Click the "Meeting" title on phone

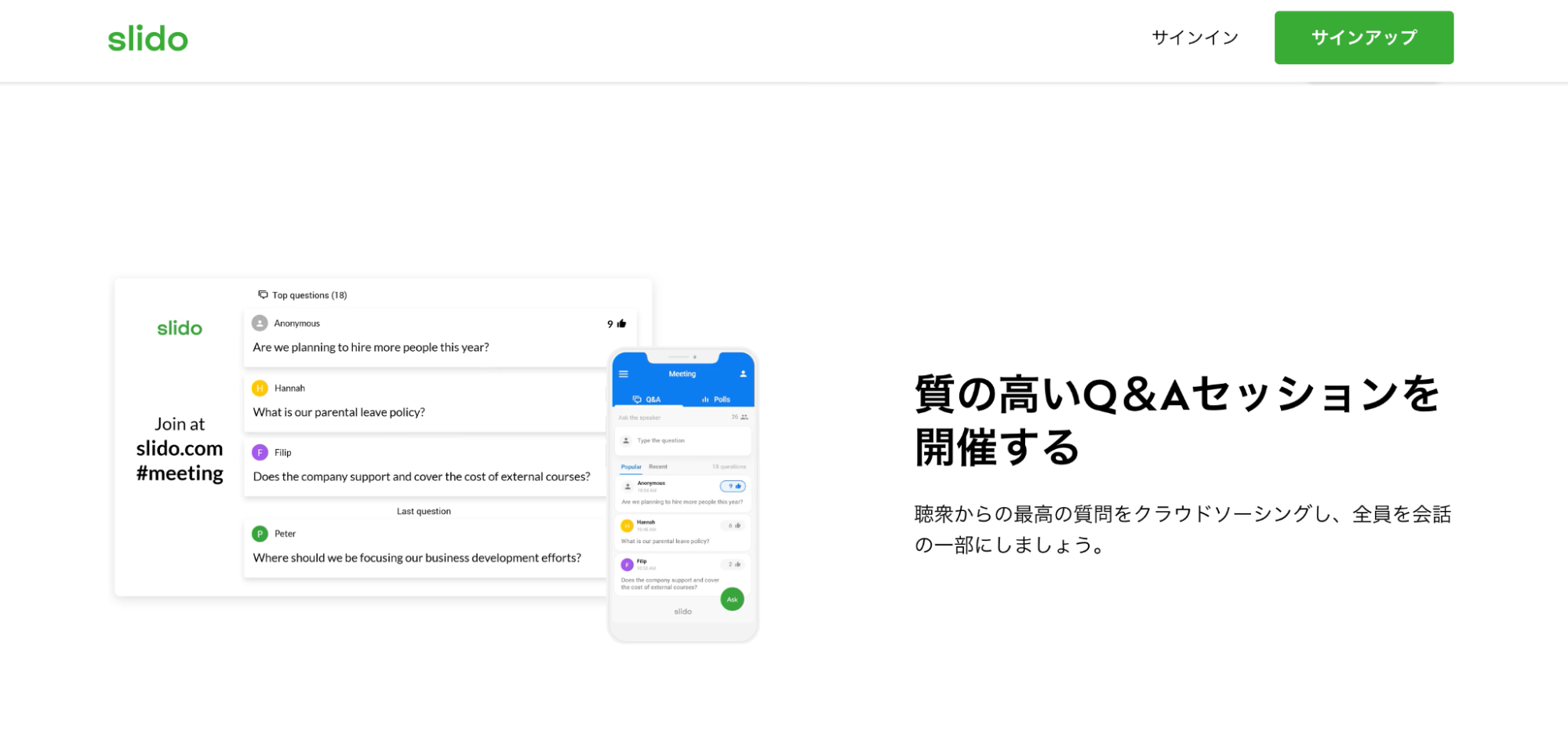(x=682, y=374)
